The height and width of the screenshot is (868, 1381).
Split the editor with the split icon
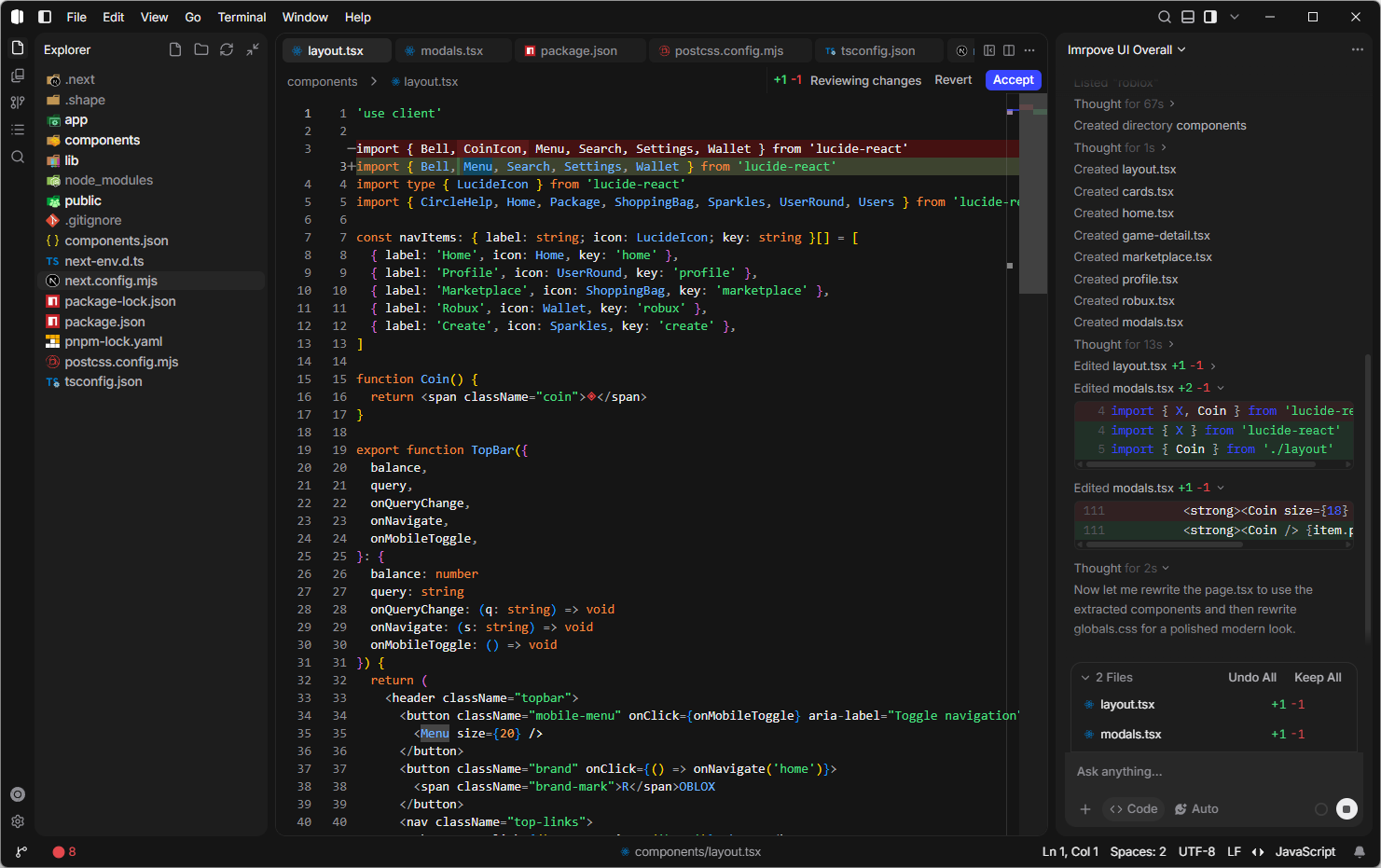tap(1009, 50)
